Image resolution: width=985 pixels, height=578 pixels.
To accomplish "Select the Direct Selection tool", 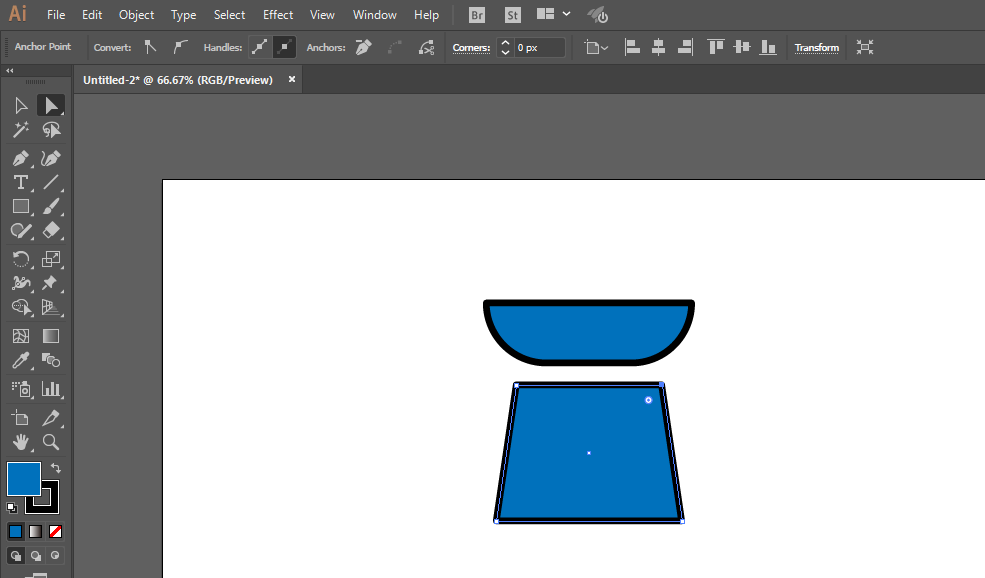I will tap(51, 106).
